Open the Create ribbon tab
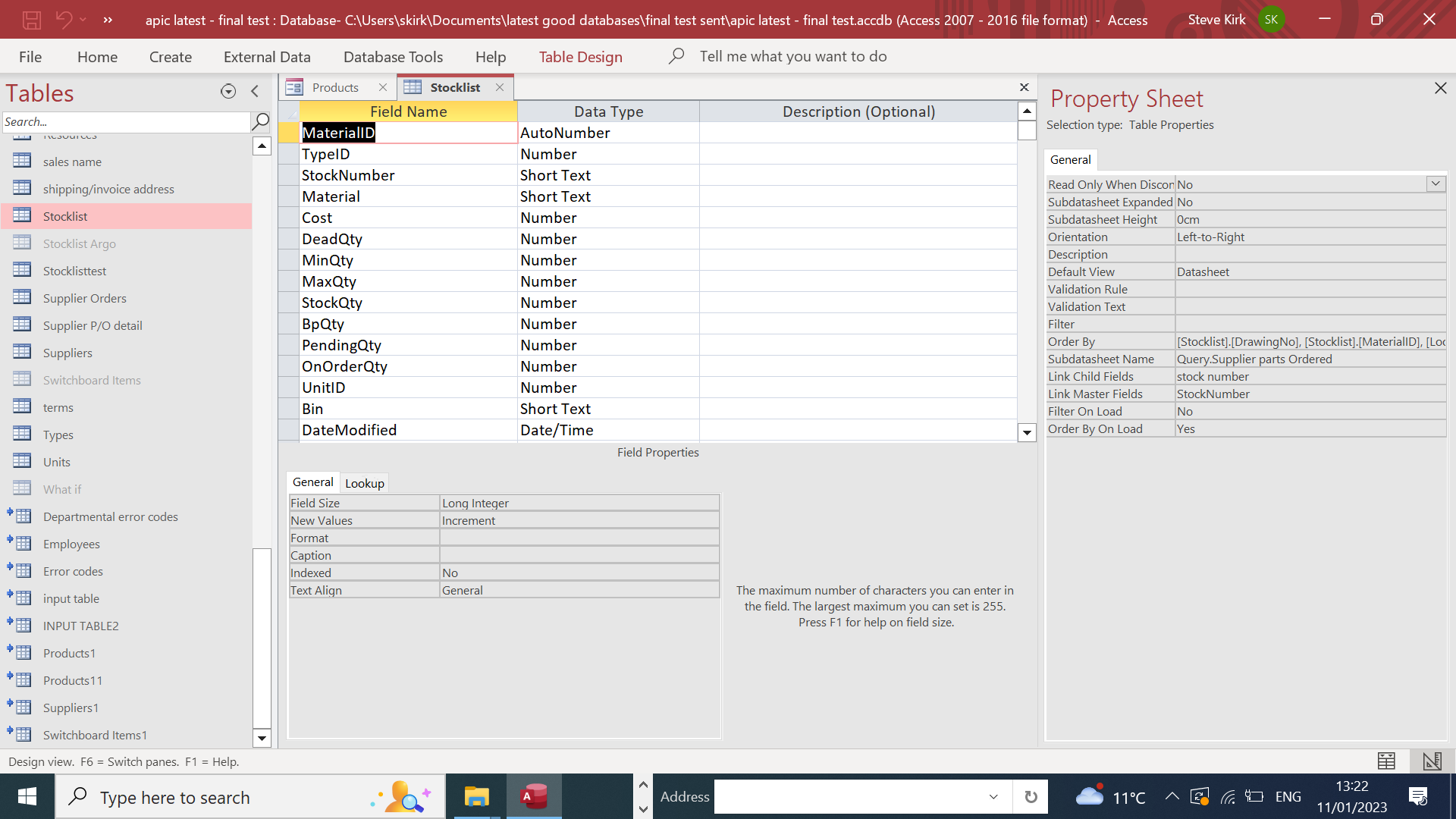This screenshot has height=819, width=1456. tap(171, 57)
